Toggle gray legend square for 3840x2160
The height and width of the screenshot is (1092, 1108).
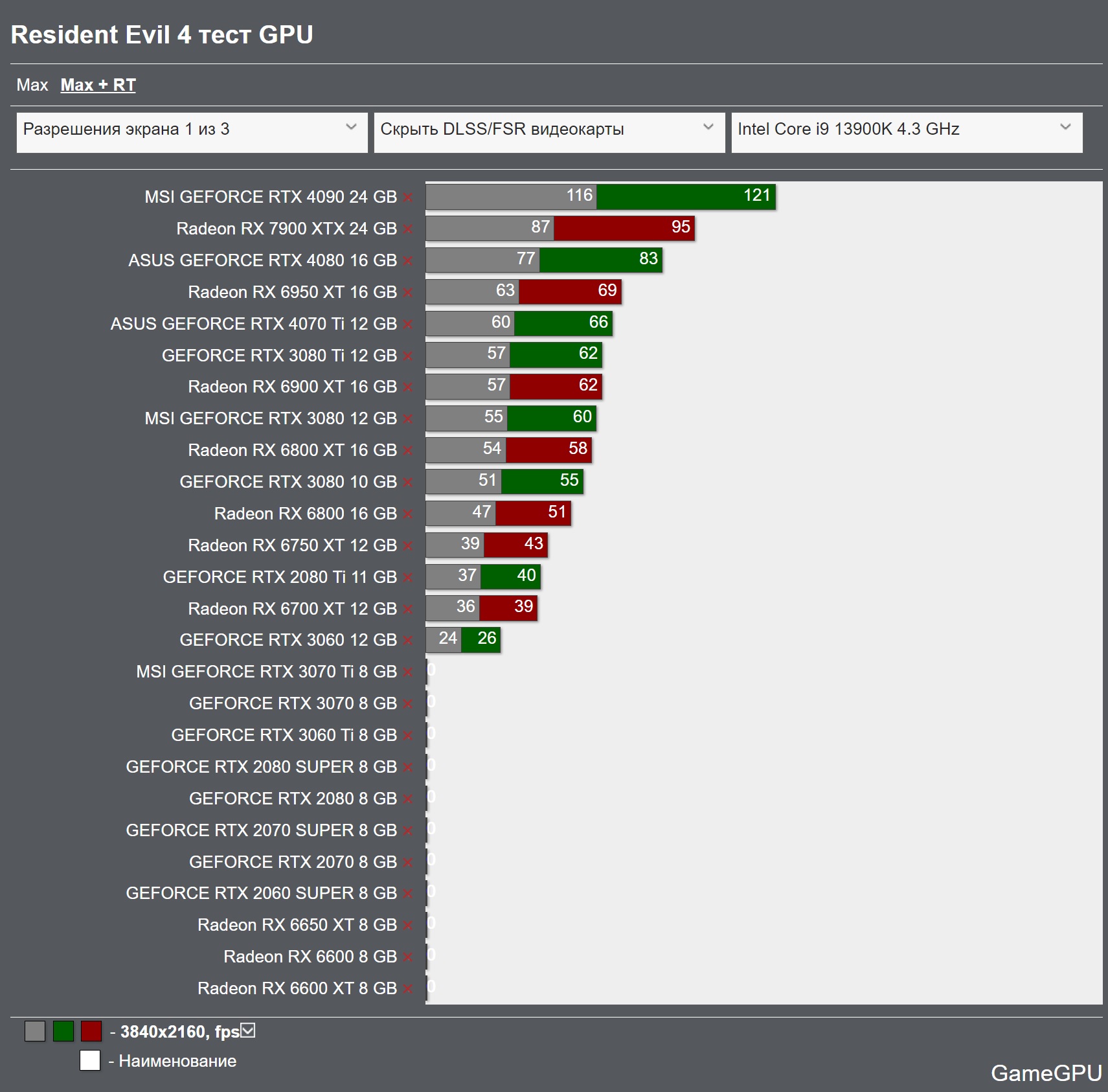35,1031
